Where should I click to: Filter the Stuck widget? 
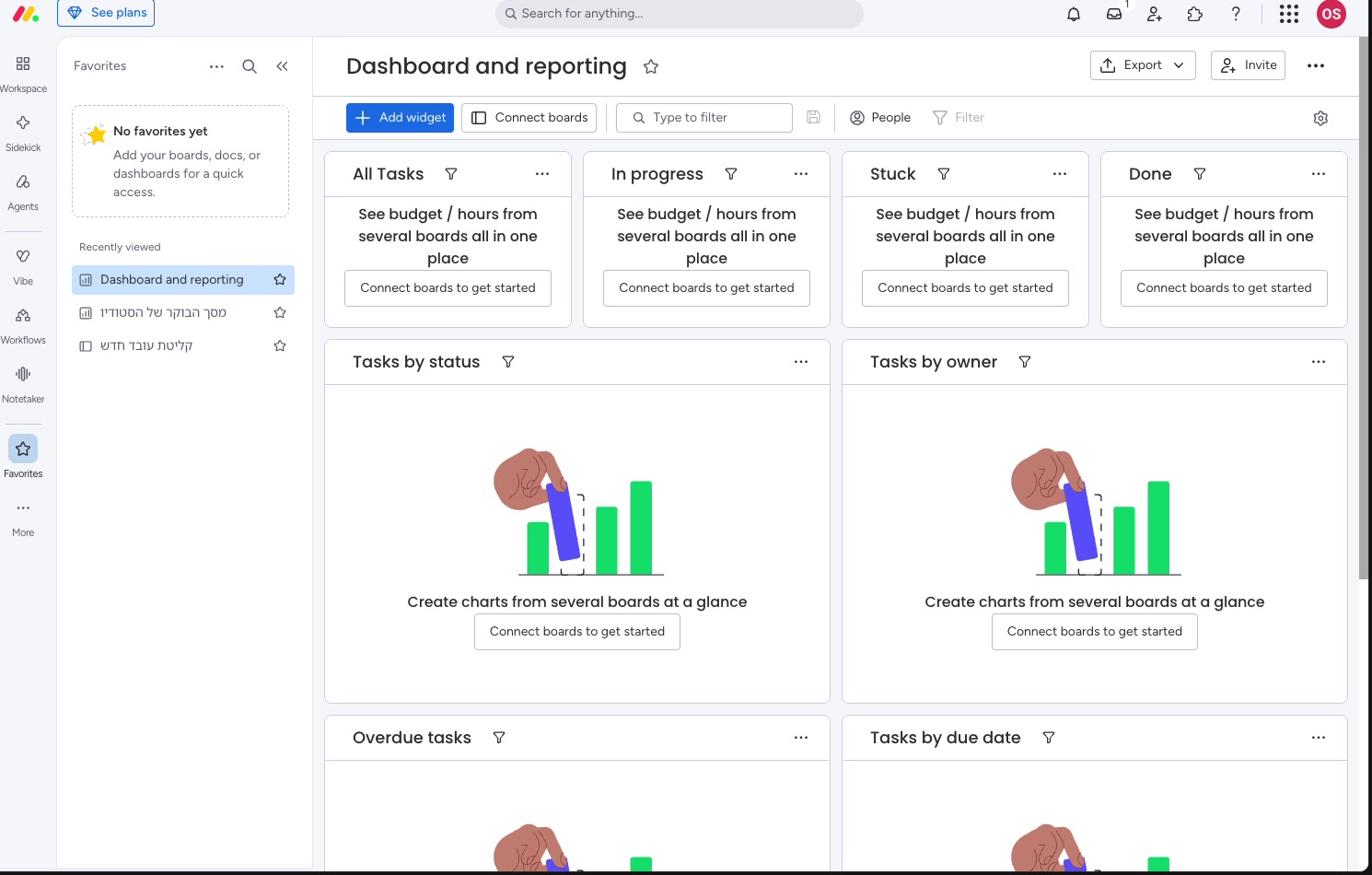click(x=944, y=174)
